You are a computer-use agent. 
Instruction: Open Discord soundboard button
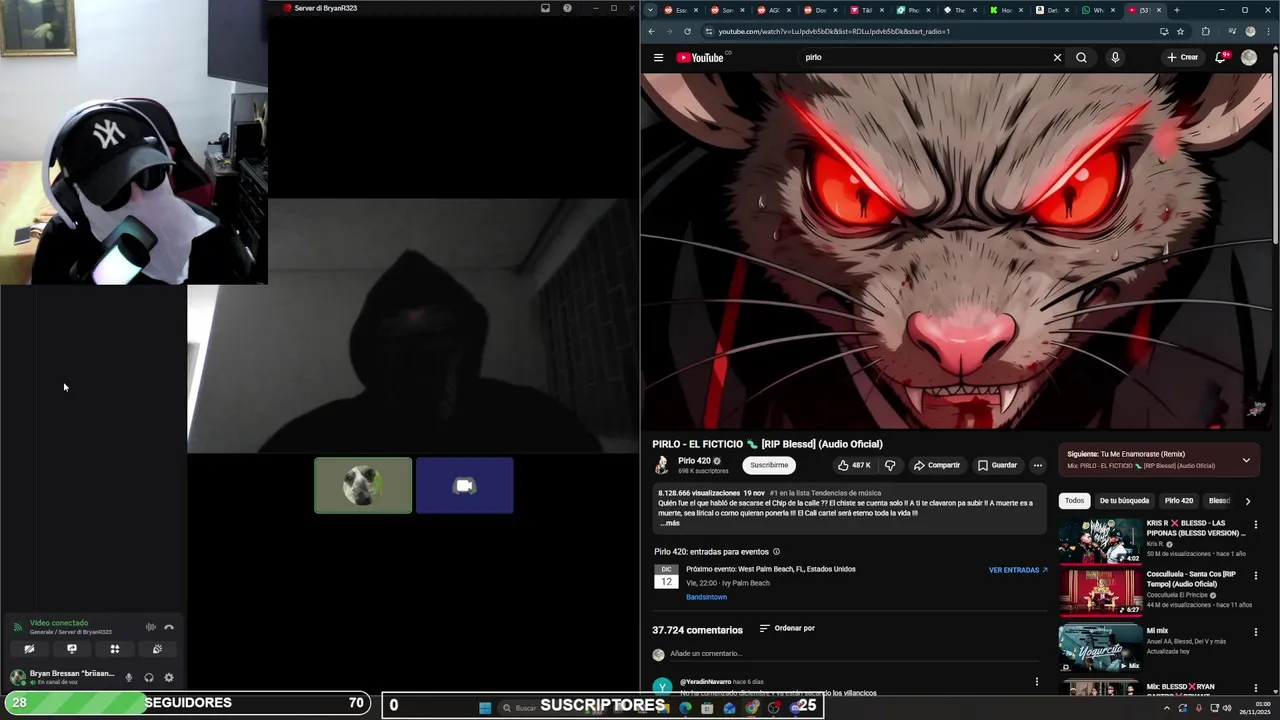pyautogui.click(x=157, y=649)
